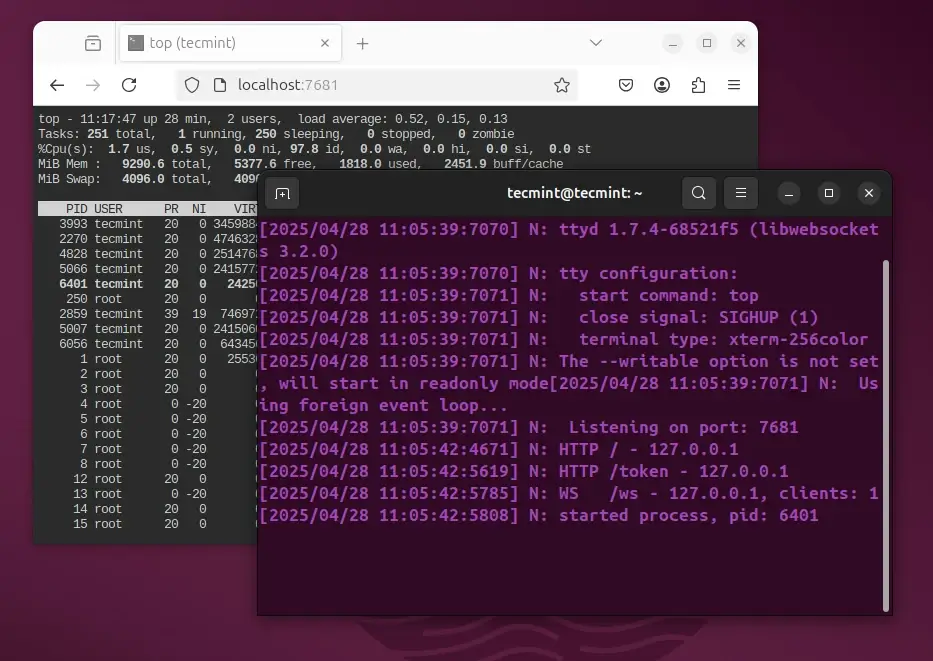Open the terminal hamburger menu
Viewport: 933px width, 661px height.
(x=740, y=193)
